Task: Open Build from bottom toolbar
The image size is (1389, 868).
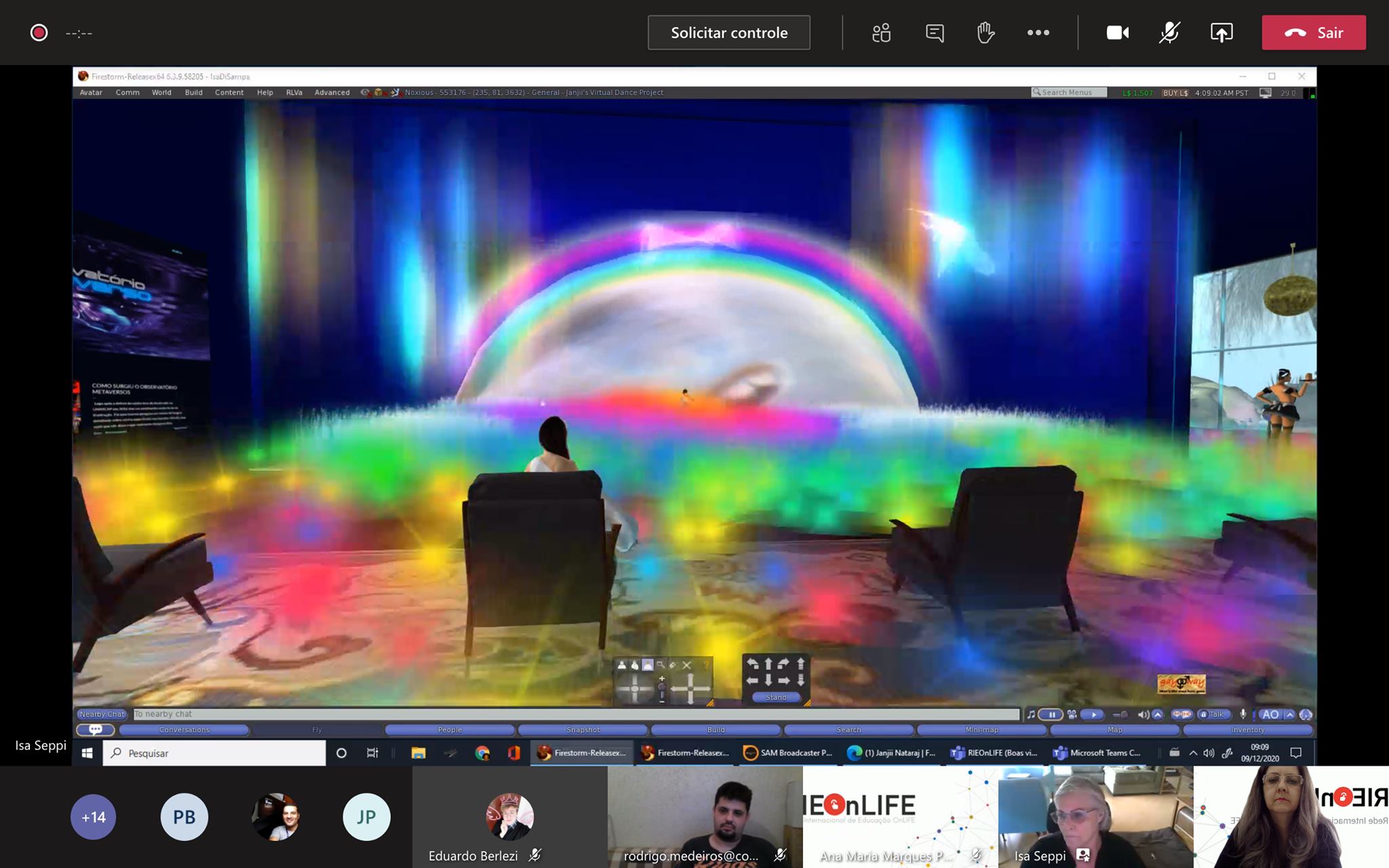Action: (716, 730)
